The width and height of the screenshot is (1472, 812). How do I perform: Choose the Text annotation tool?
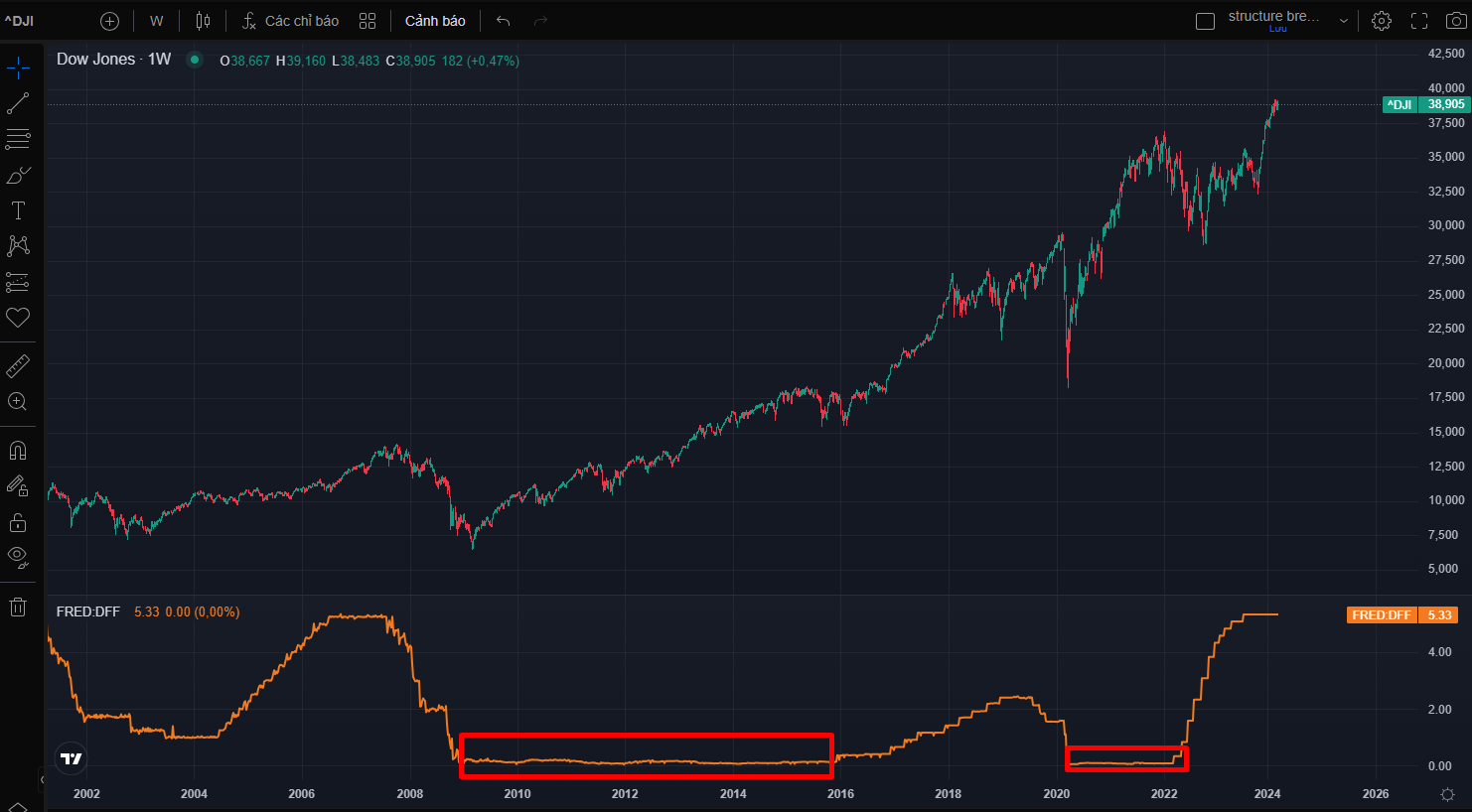pyautogui.click(x=18, y=210)
